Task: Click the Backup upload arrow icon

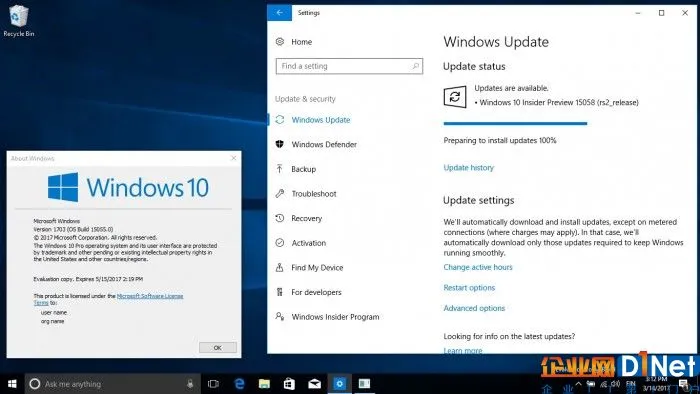Action: pyautogui.click(x=279, y=169)
